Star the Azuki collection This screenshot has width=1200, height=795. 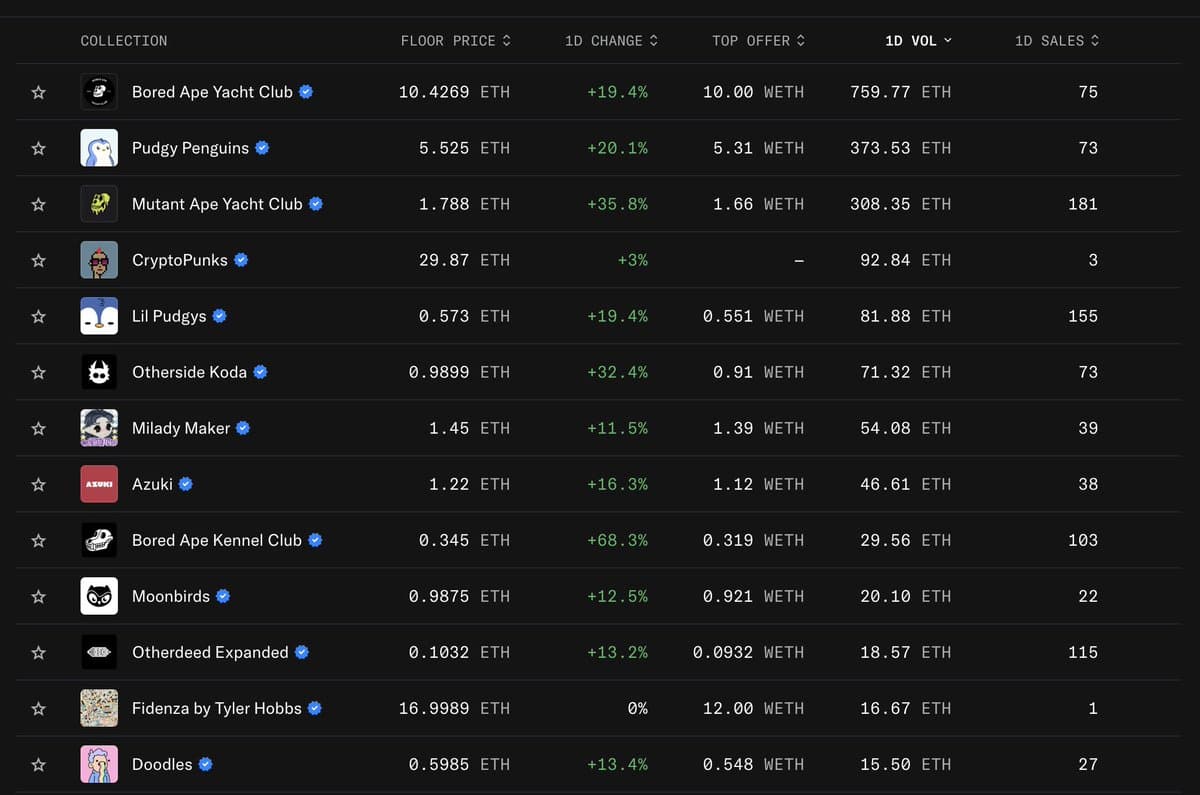click(38, 484)
